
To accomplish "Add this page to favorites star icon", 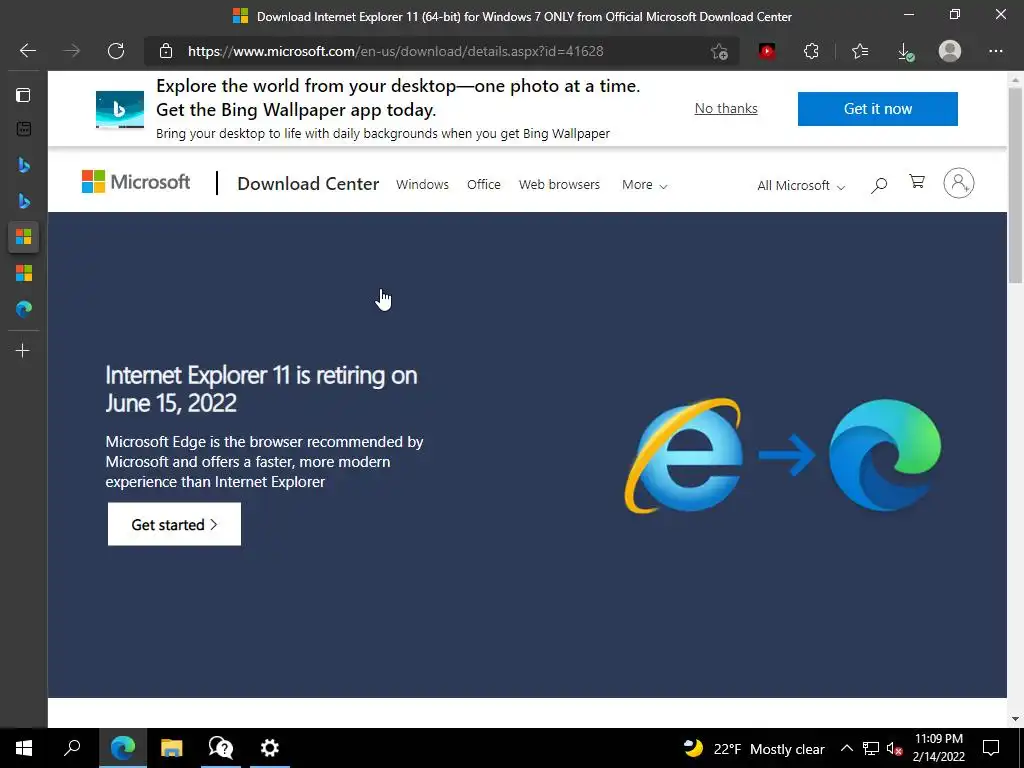I will click(x=719, y=51).
